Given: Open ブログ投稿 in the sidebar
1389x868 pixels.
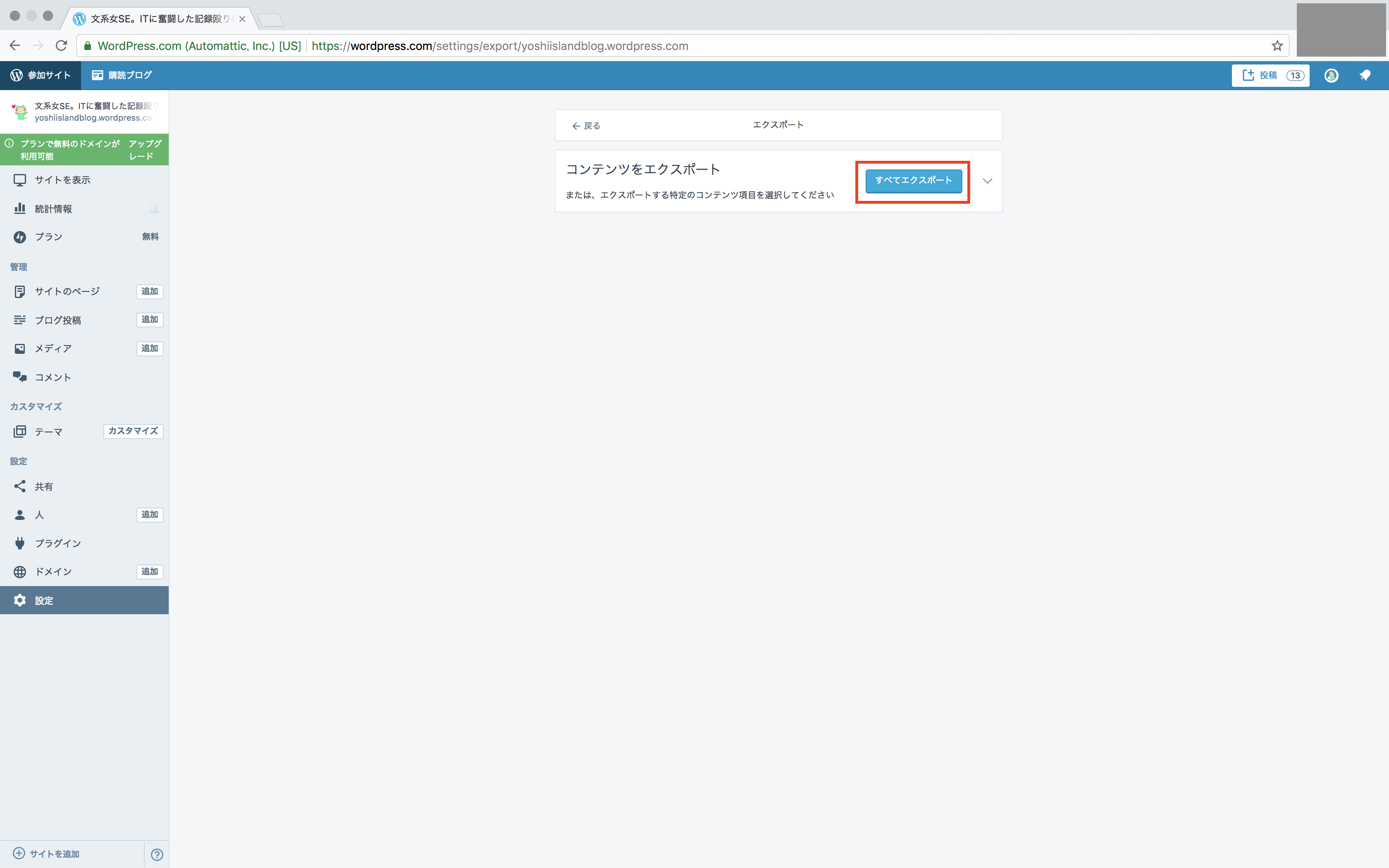Looking at the screenshot, I should point(67,320).
